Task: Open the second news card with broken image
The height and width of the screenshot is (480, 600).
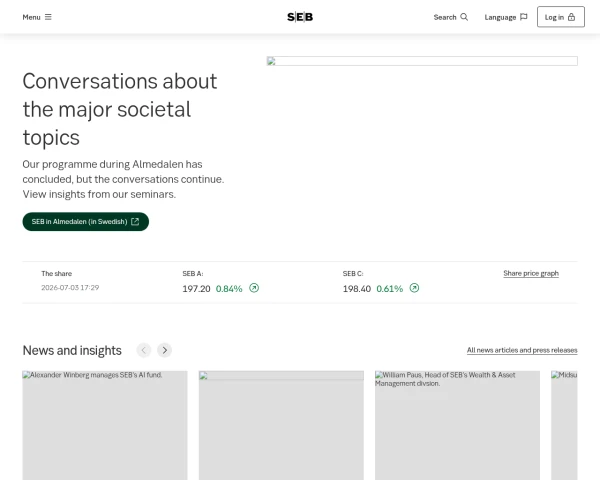Action: (281, 425)
